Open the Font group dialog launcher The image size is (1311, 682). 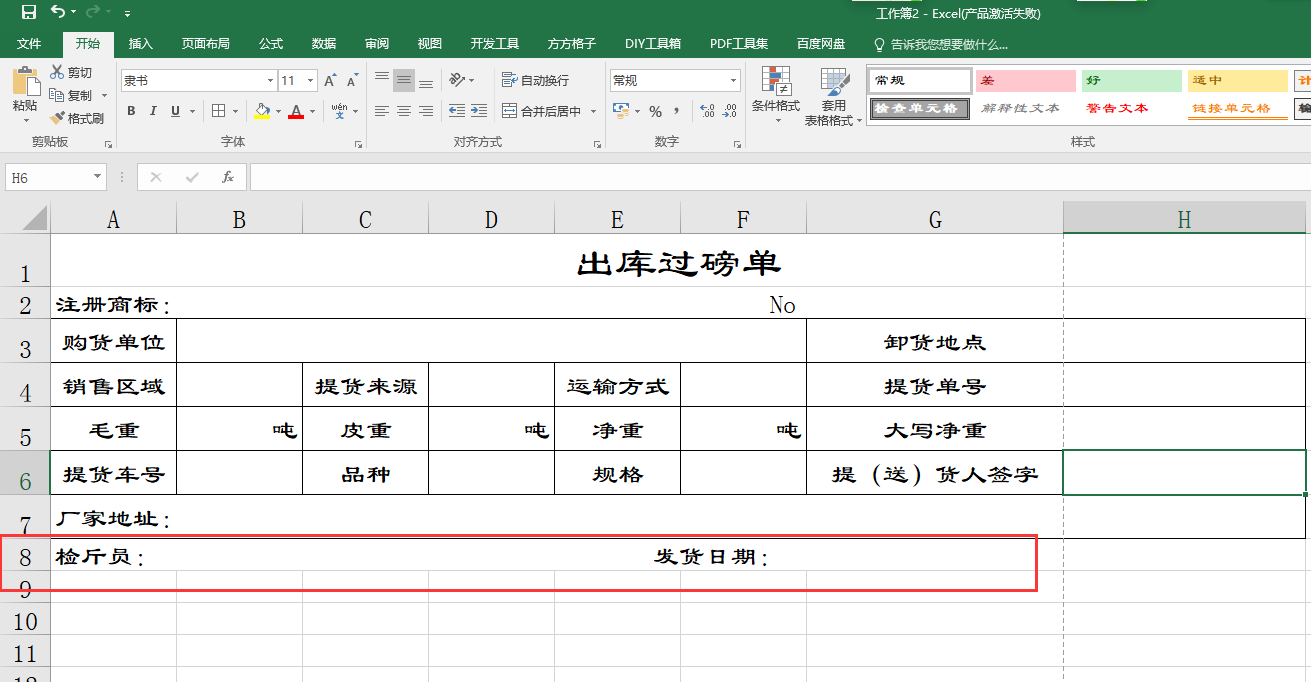(x=358, y=145)
